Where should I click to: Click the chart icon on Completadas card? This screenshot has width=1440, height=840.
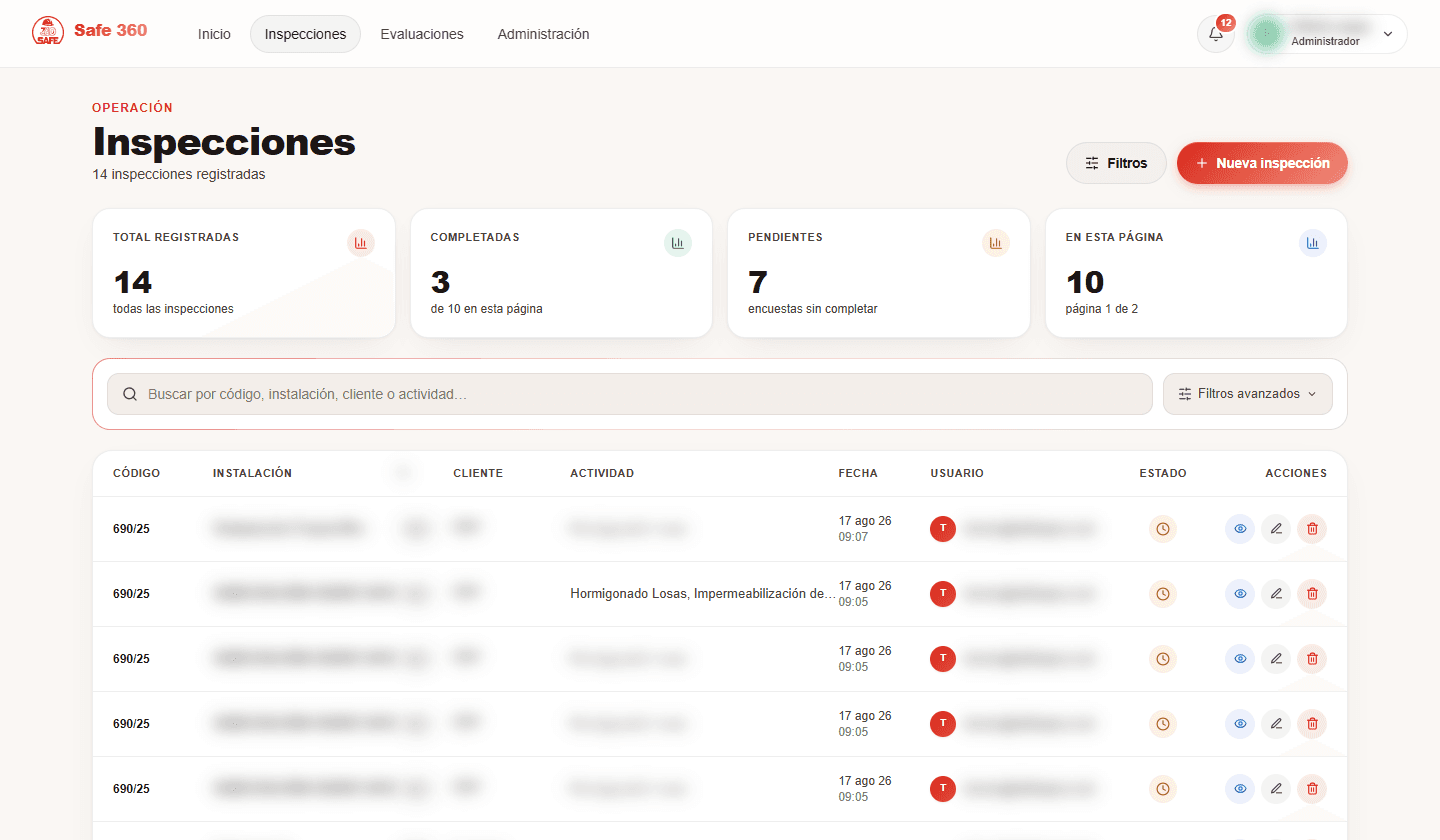678,243
